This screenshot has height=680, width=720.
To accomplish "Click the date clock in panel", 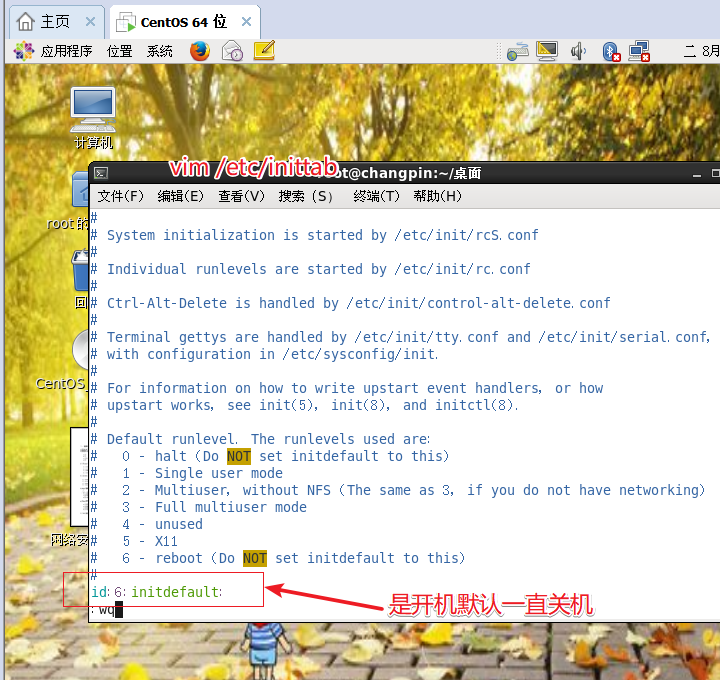I will (x=702, y=51).
